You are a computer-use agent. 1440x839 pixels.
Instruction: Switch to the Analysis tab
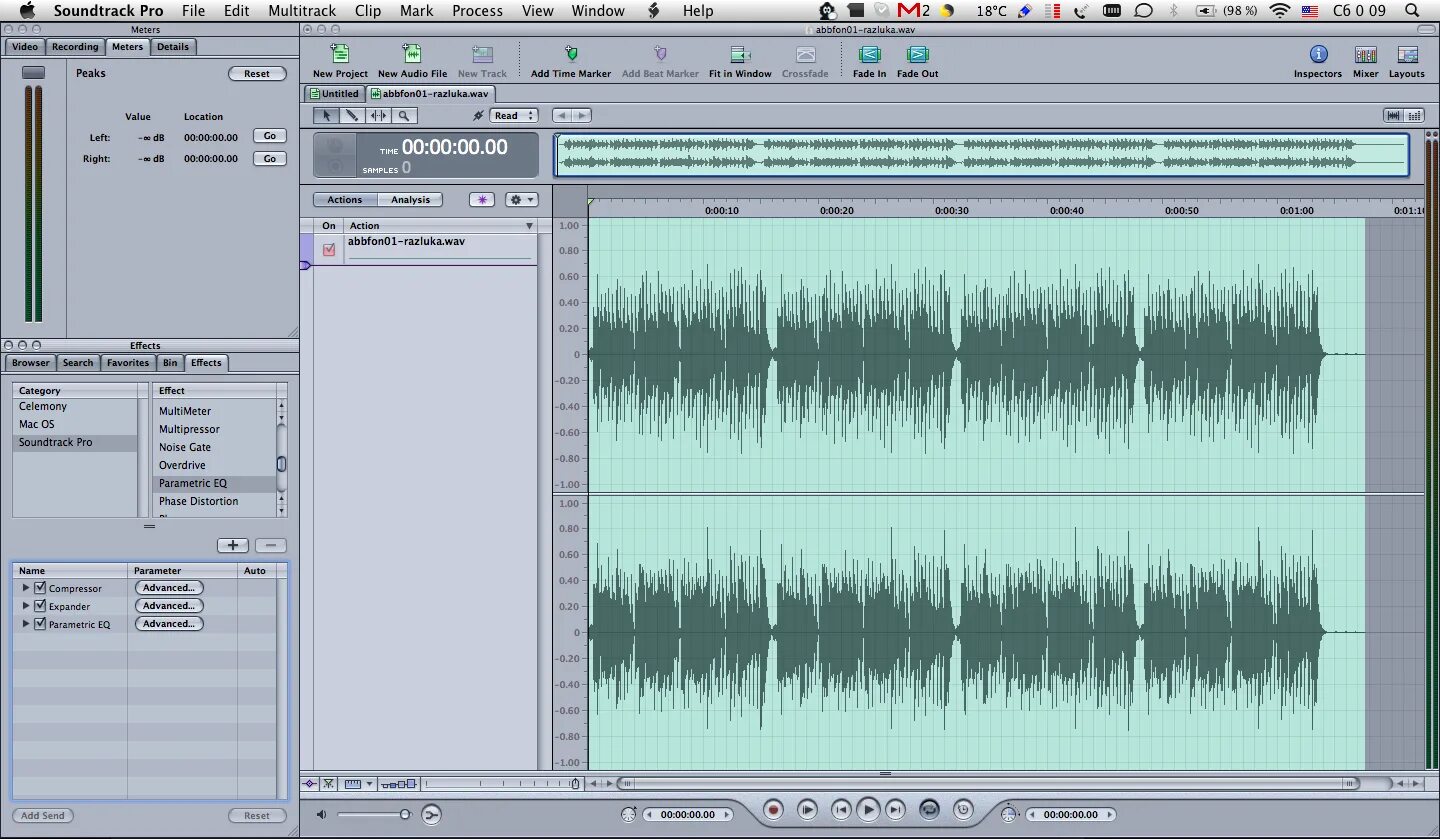(410, 200)
